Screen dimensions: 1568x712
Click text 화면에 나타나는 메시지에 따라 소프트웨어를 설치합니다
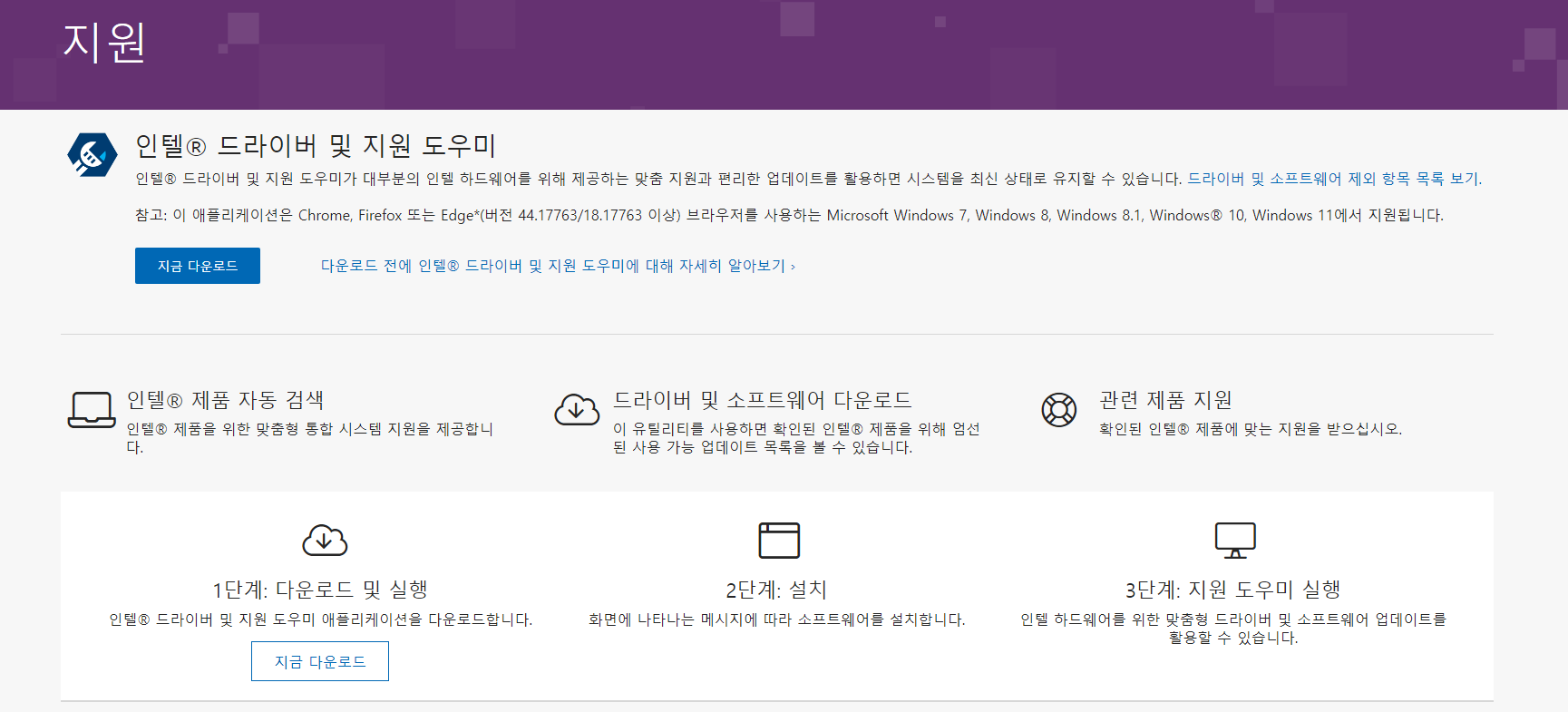point(777,619)
